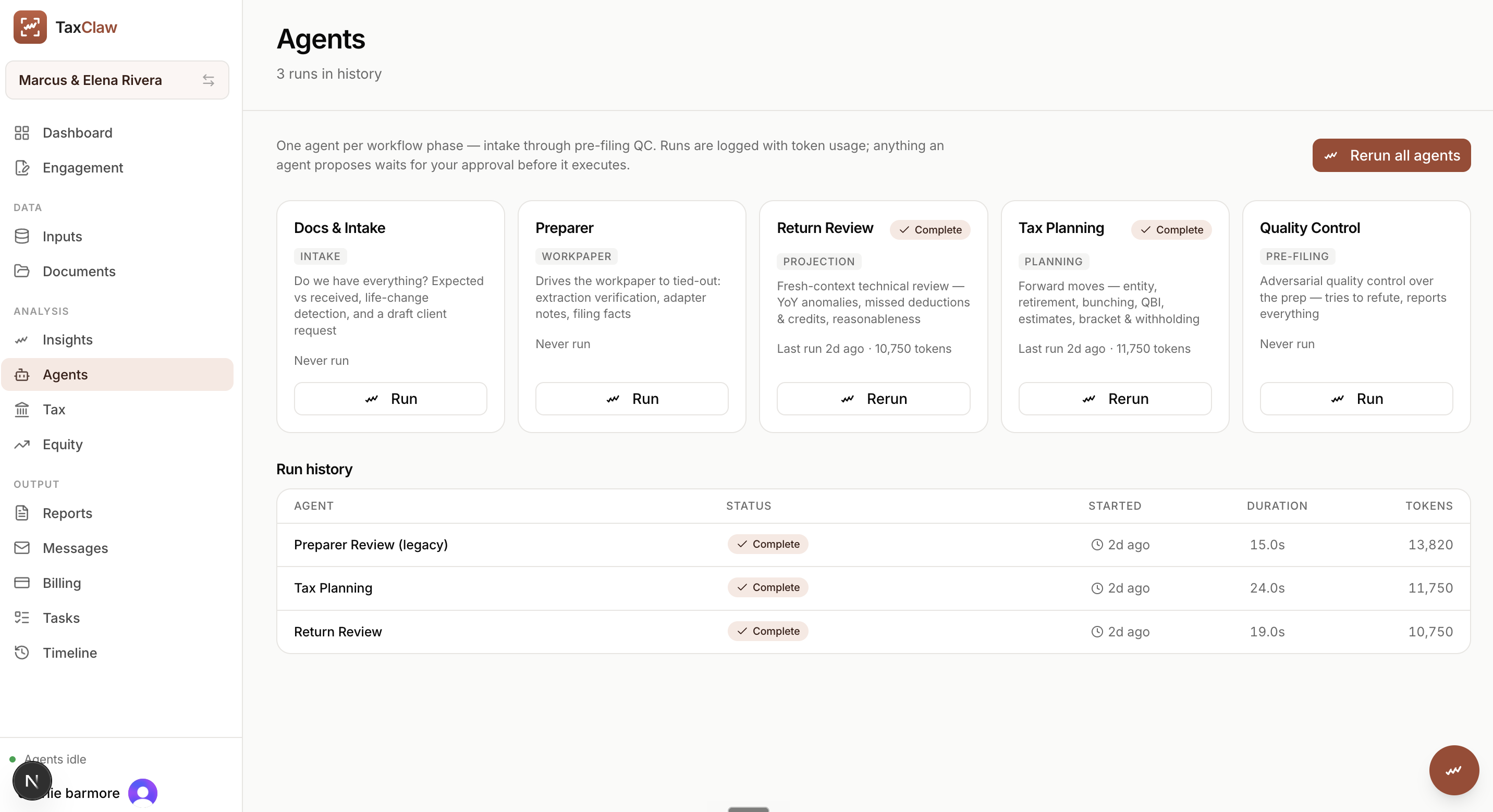Rerun the Tax Planning agent
Image resolution: width=1493 pixels, height=812 pixels.
pos(1115,399)
